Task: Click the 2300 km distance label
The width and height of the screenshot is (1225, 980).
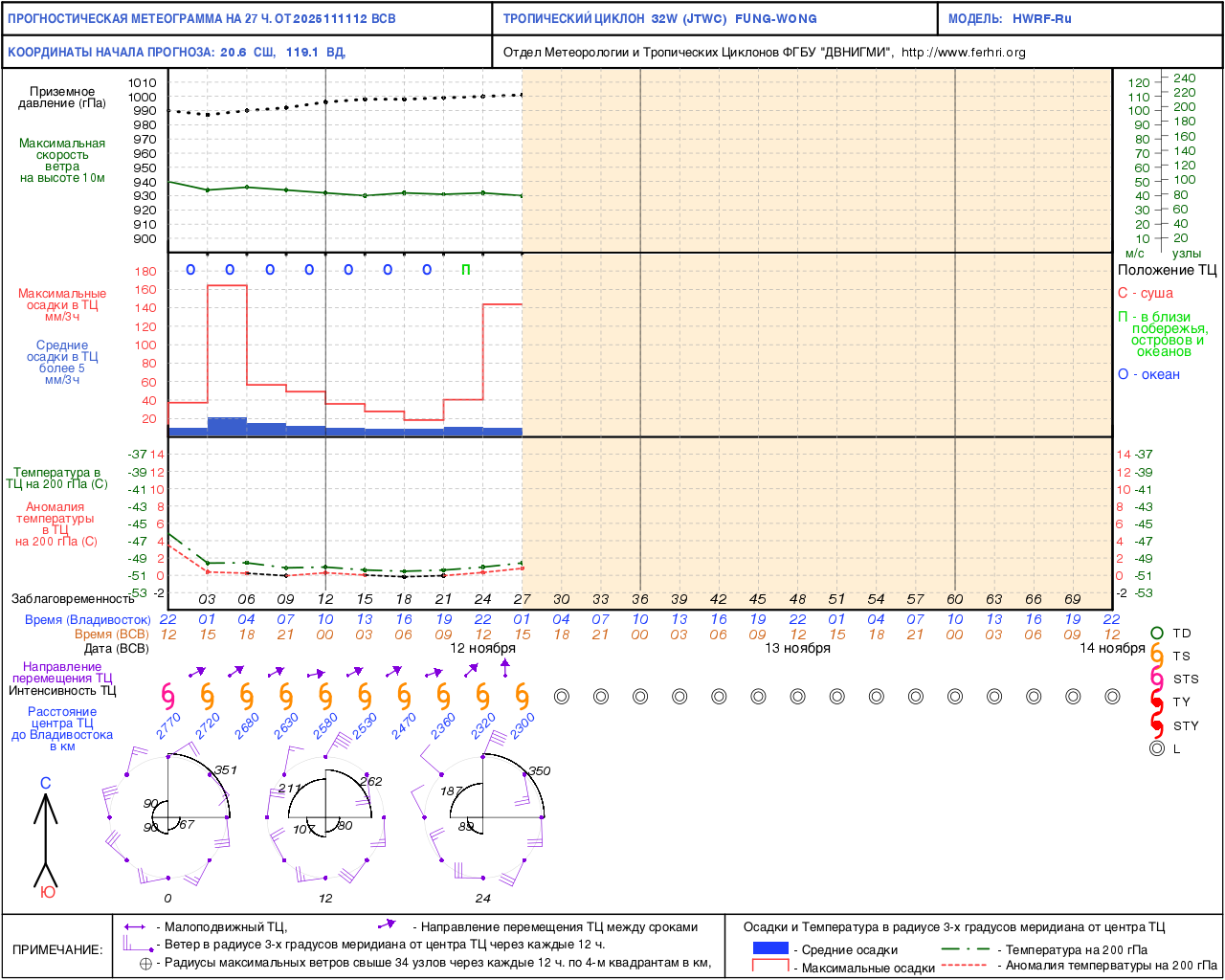Action: pyautogui.click(x=523, y=726)
